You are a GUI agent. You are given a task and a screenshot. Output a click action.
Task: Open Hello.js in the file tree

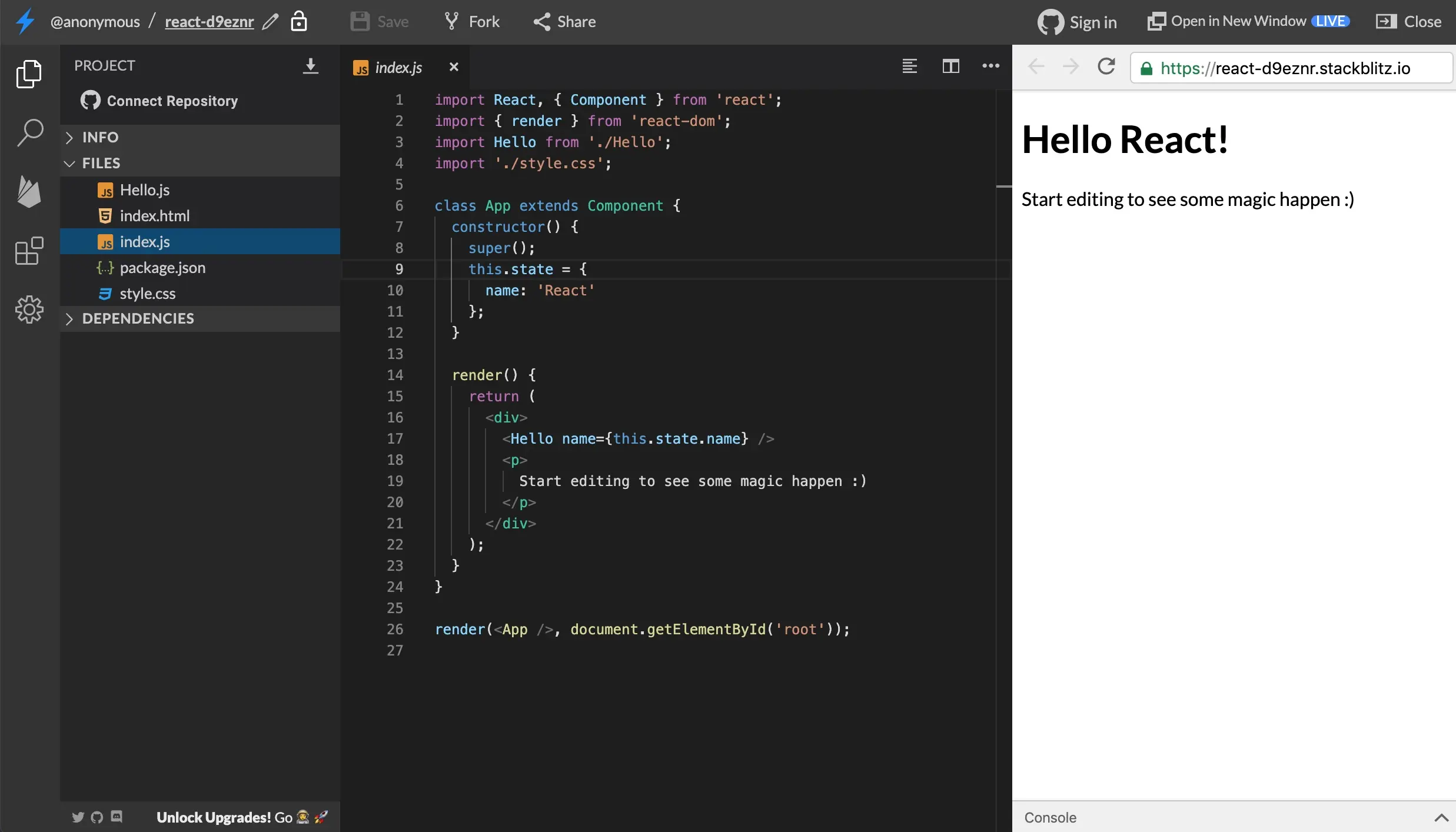tap(200, 190)
